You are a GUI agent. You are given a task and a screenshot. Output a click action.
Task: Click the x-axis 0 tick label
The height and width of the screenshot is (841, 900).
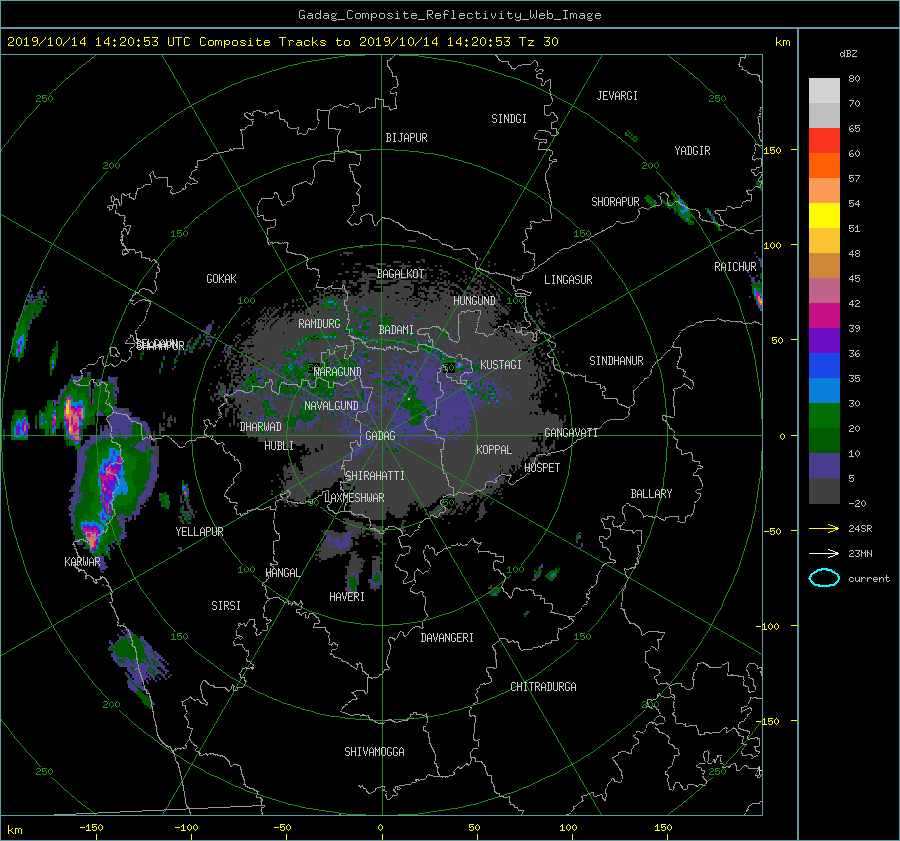click(x=380, y=828)
